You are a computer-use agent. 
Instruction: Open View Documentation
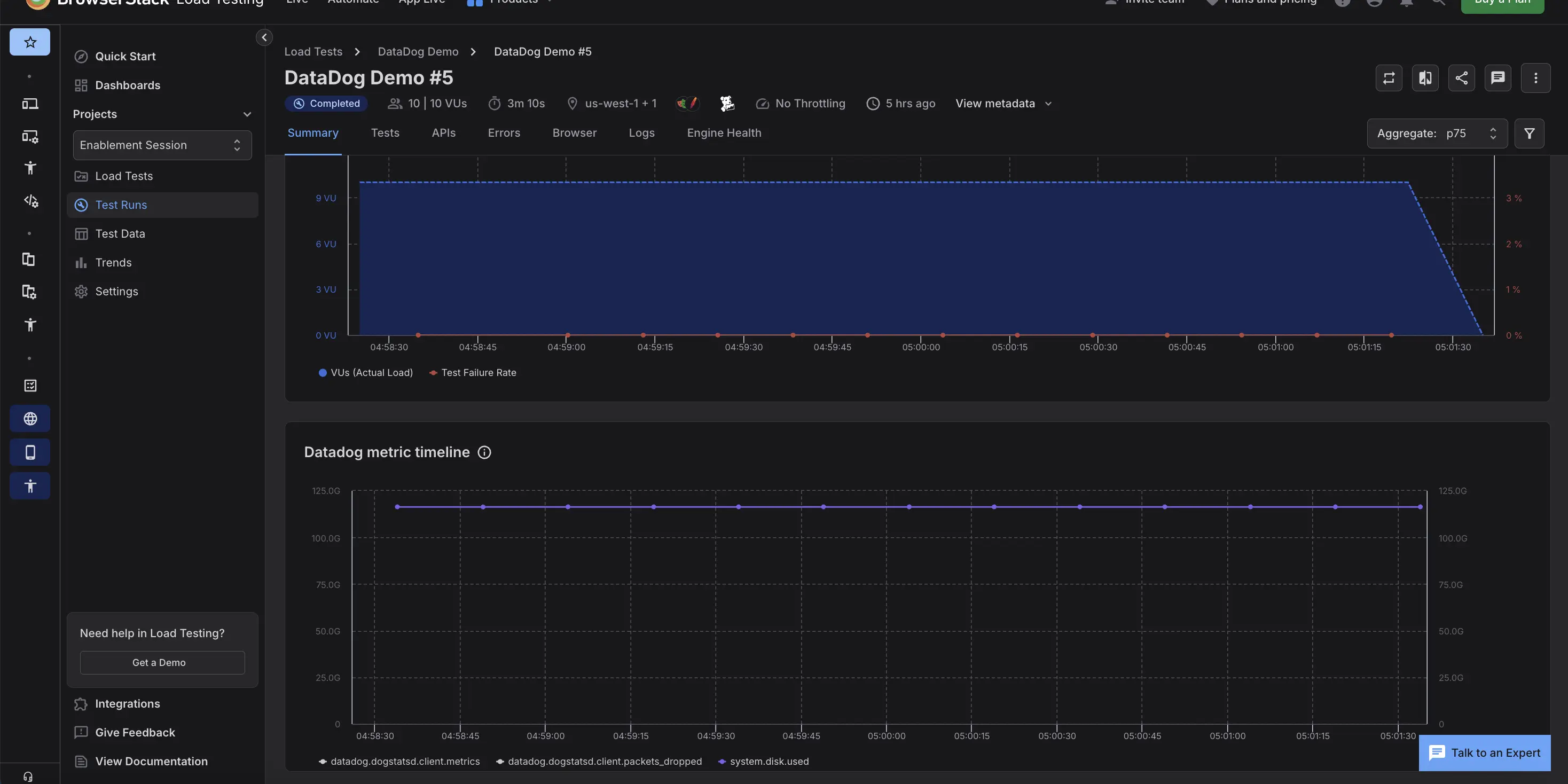tap(162, 762)
